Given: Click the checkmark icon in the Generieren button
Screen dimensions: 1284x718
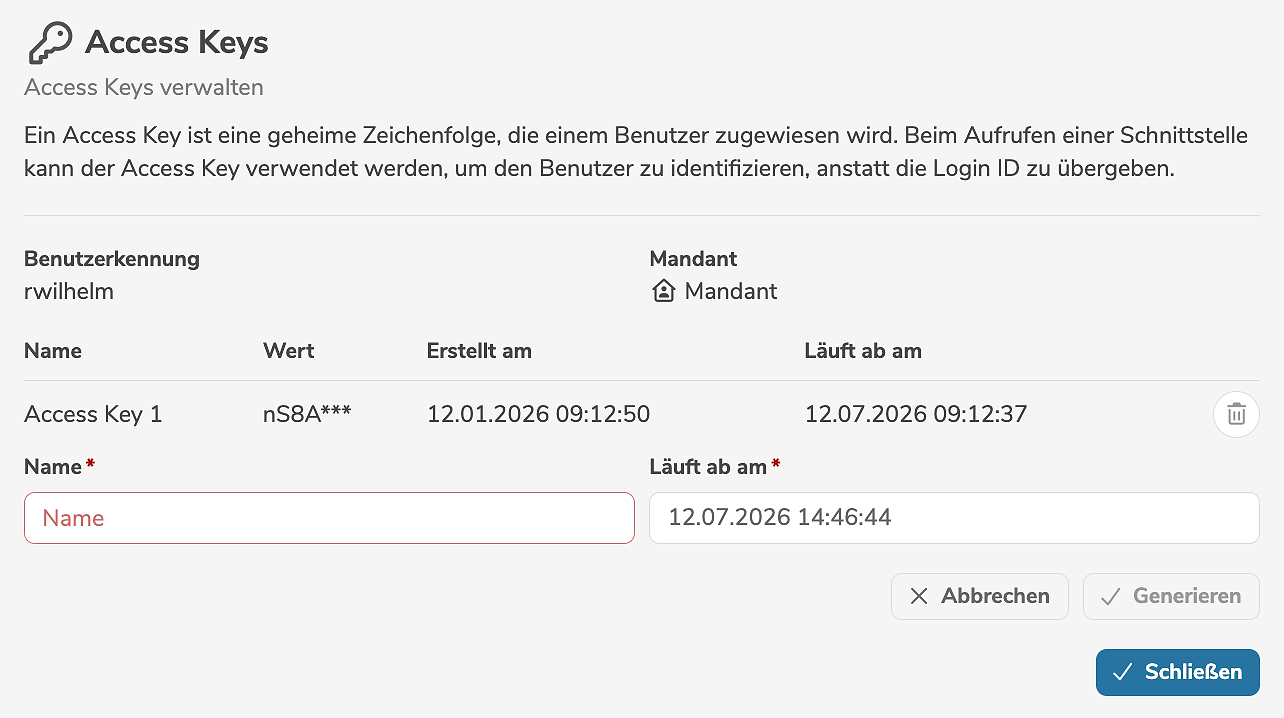Looking at the screenshot, I should point(1110,596).
